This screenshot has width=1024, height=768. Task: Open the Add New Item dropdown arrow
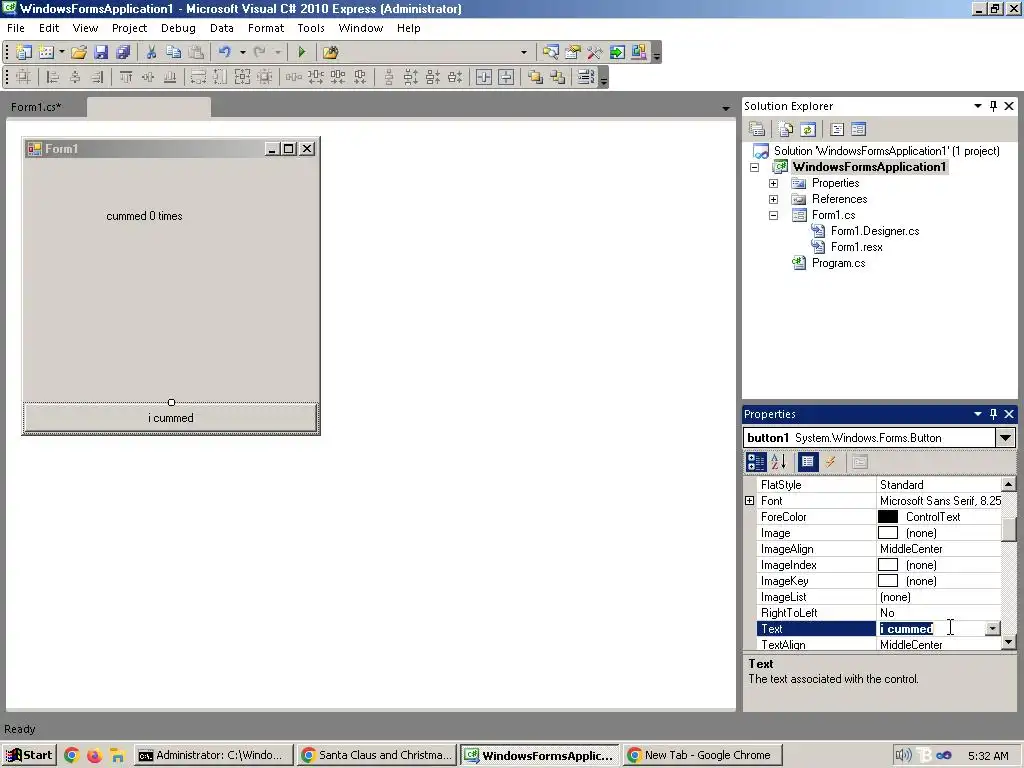62,52
